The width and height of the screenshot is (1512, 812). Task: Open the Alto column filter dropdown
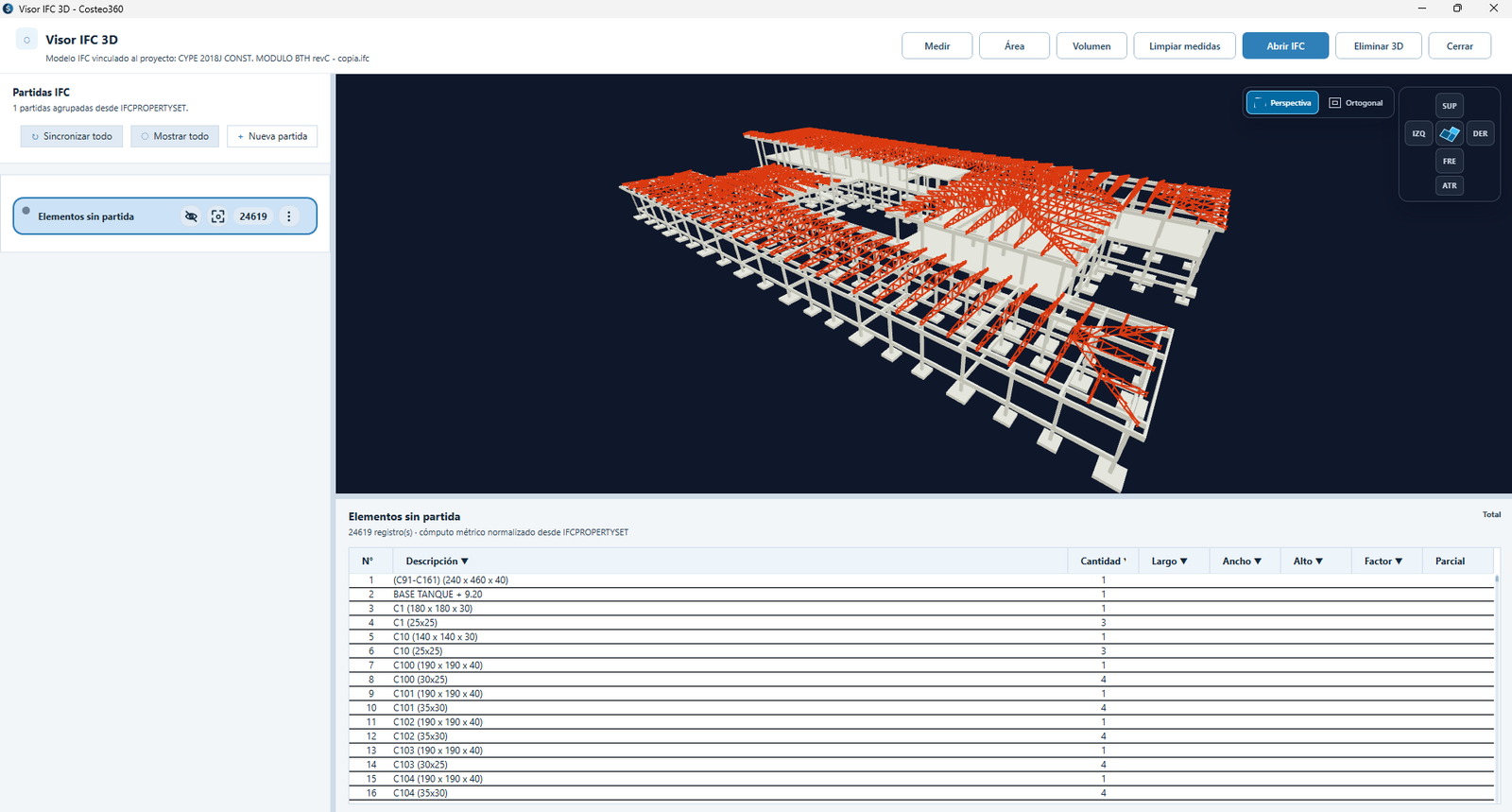point(1319,561)
